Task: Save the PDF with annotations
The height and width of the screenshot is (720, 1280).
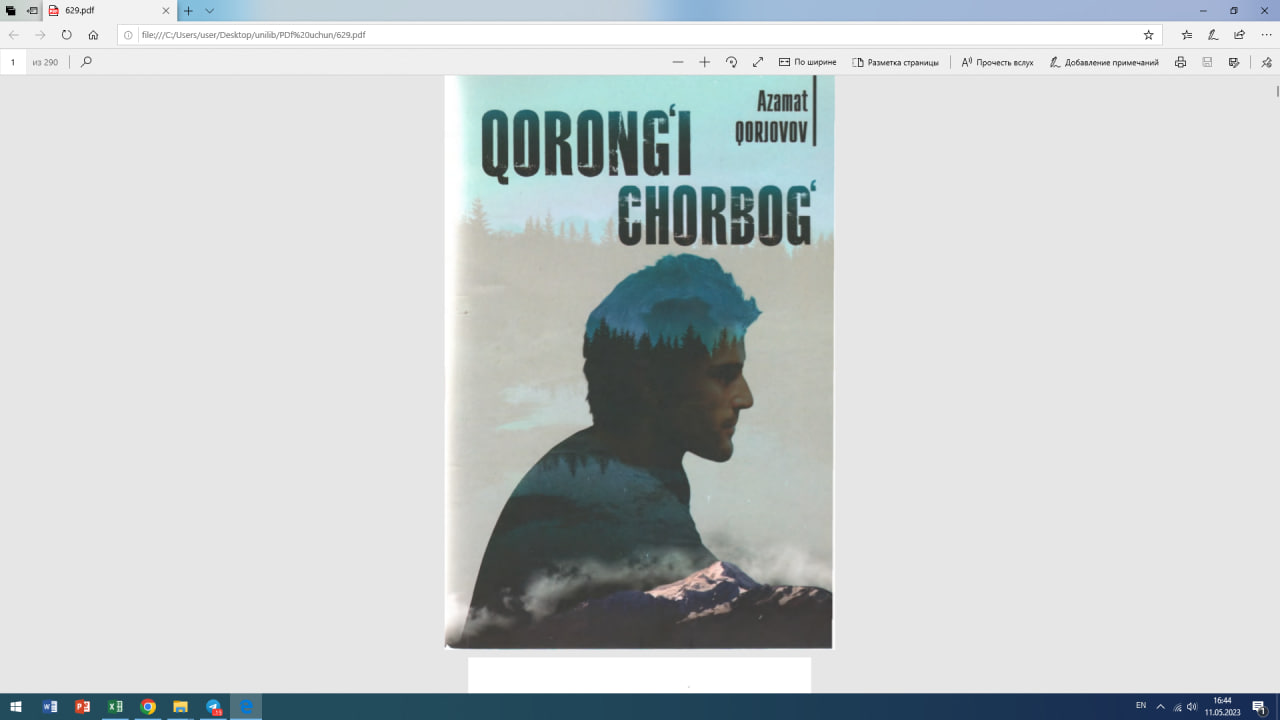Action: 1232,61
